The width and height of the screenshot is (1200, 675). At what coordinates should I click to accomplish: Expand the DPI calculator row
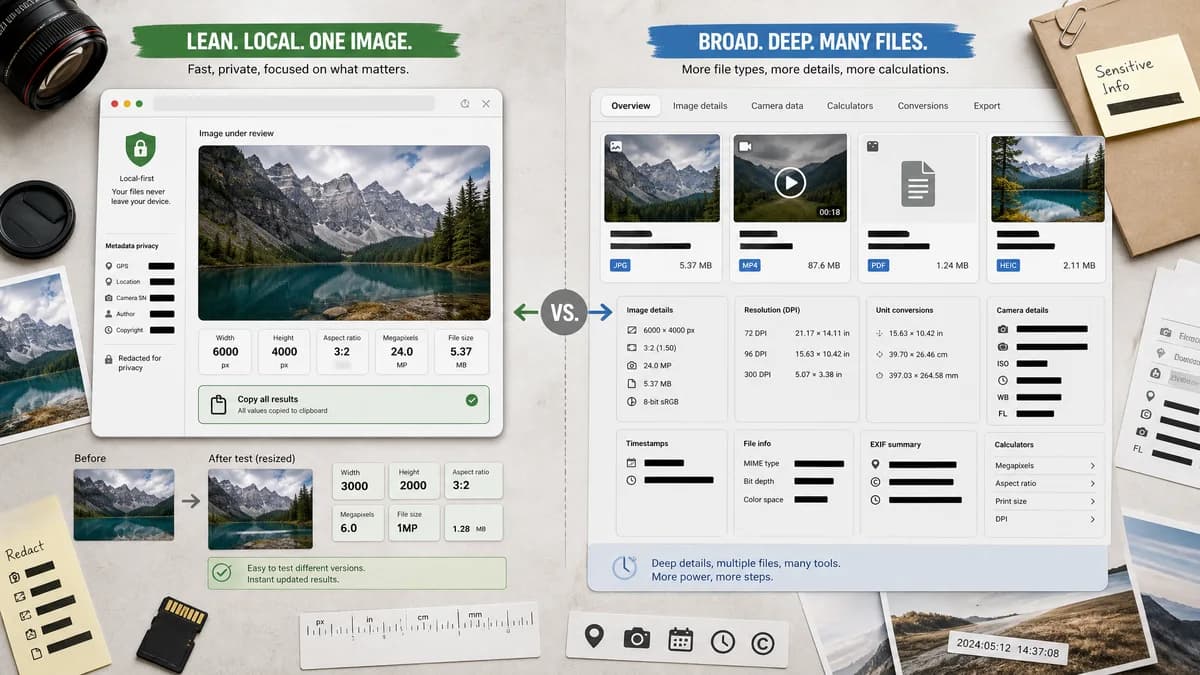tap(1046, 520)
